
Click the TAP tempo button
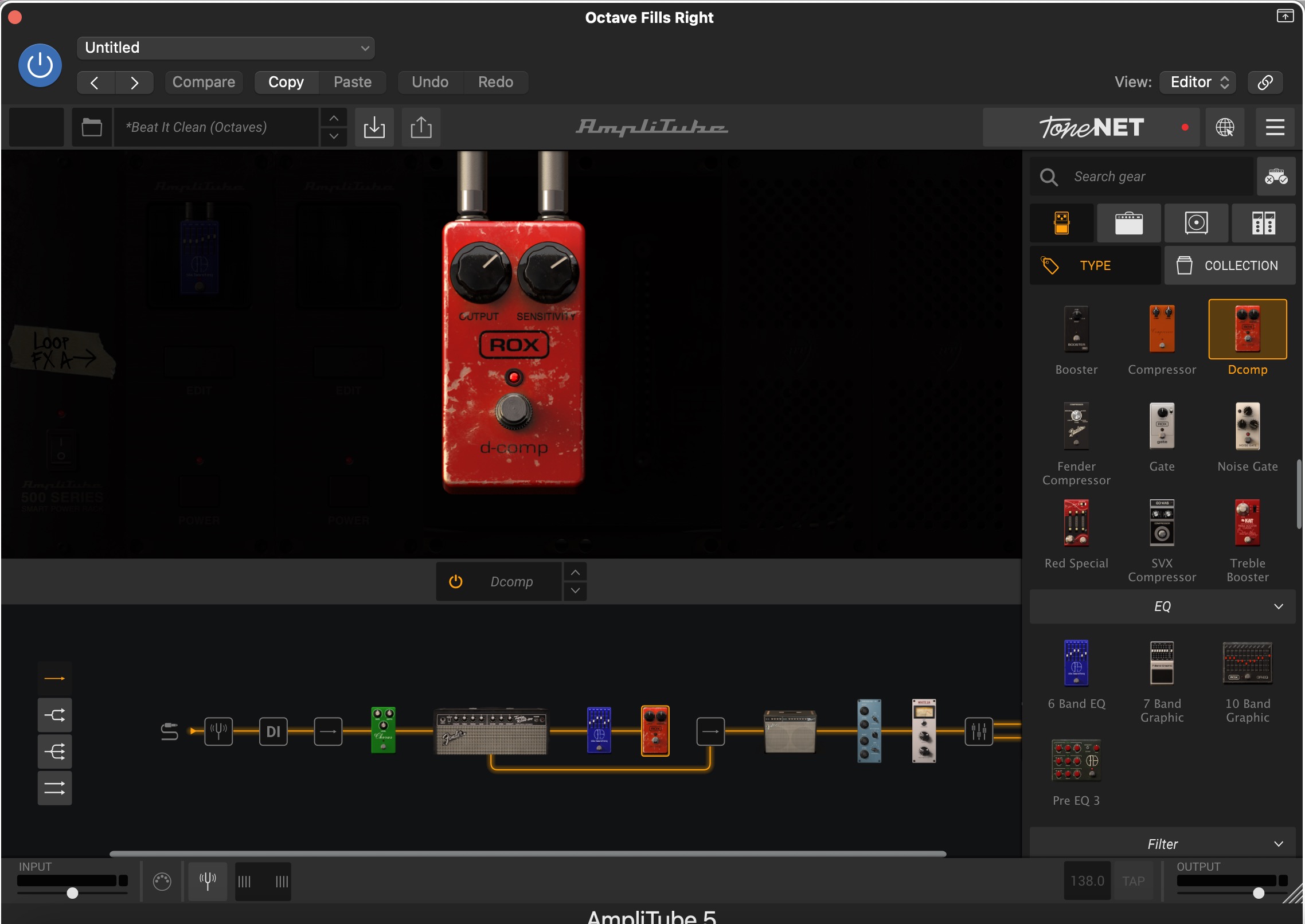pos(1133,880)
